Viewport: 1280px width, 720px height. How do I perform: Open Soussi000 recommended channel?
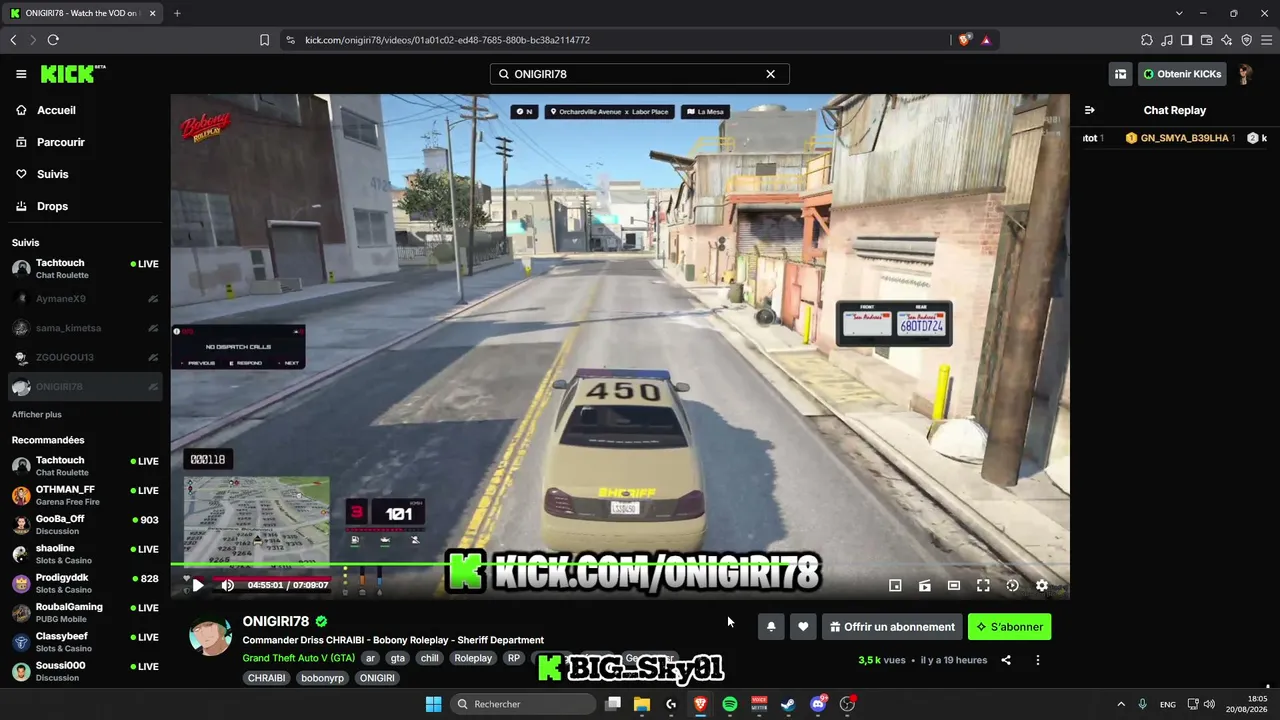pyautogui.click(x=85, y=671)
